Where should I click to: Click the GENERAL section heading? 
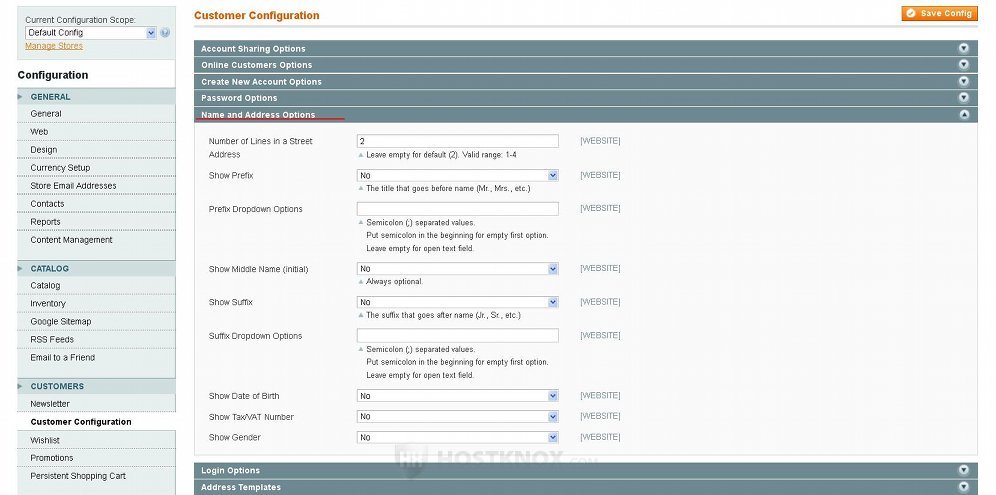click(50, 97)
